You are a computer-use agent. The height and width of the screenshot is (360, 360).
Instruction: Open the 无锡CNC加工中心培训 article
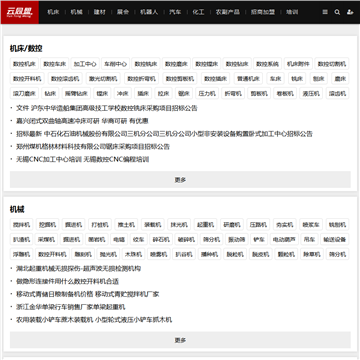[83, 159]
